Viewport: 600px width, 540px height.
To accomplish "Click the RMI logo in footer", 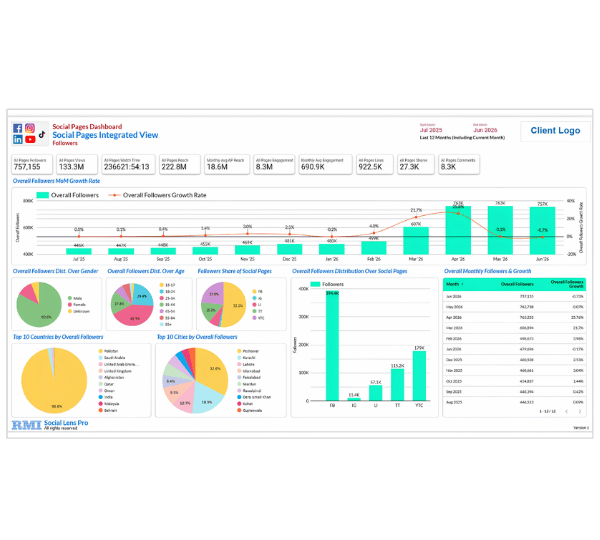I will (x=26, y=425).
